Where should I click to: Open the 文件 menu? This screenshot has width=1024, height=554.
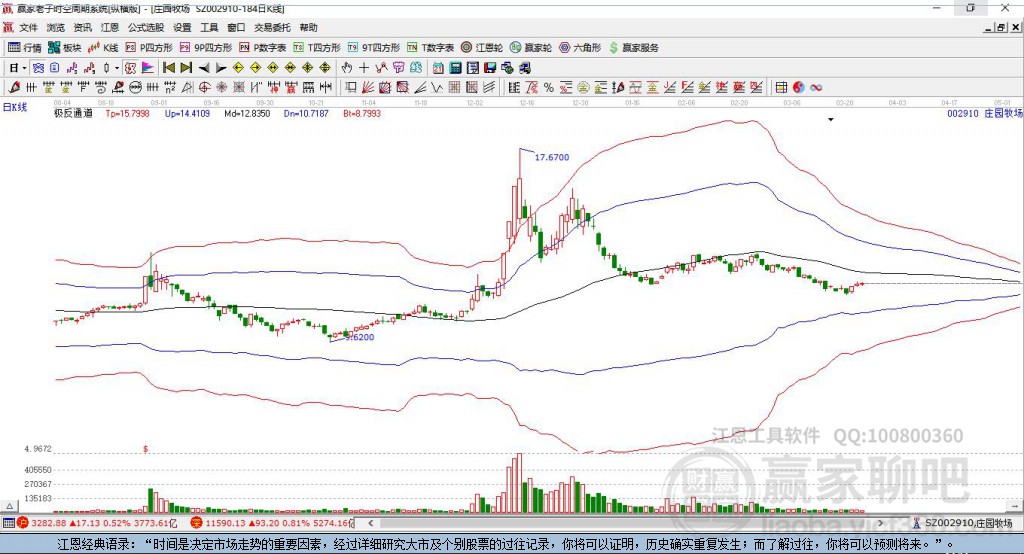(29, 27)
